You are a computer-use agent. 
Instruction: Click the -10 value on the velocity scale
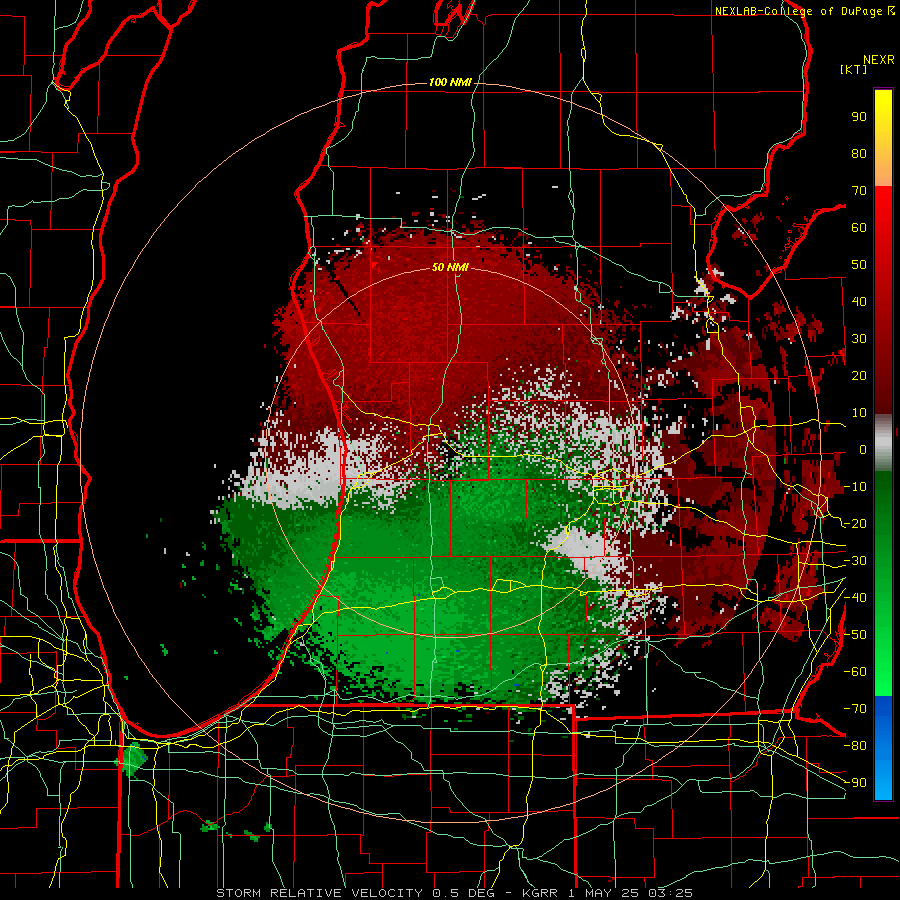(855, 487)
